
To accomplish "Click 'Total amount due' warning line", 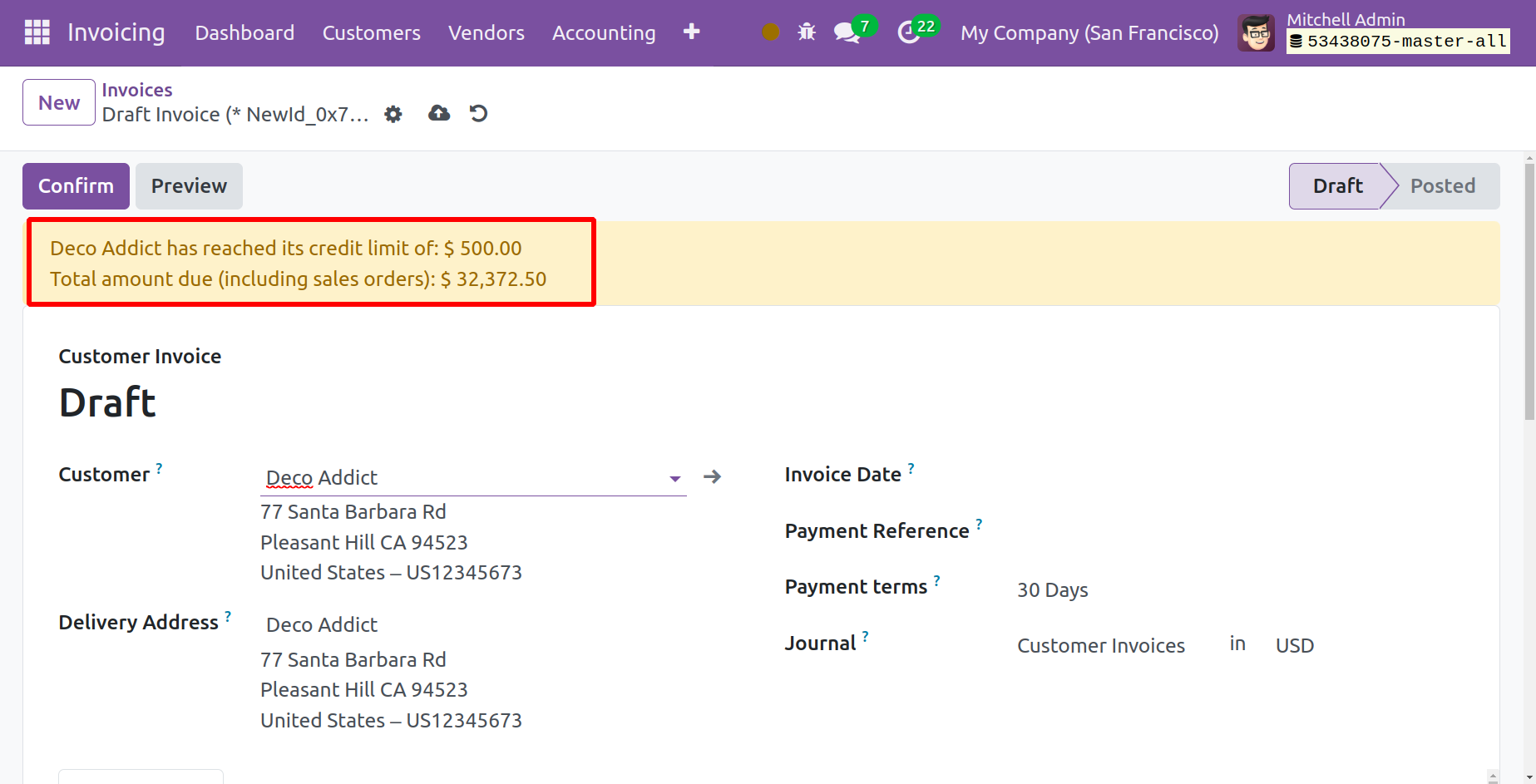I will pos(299,279).
